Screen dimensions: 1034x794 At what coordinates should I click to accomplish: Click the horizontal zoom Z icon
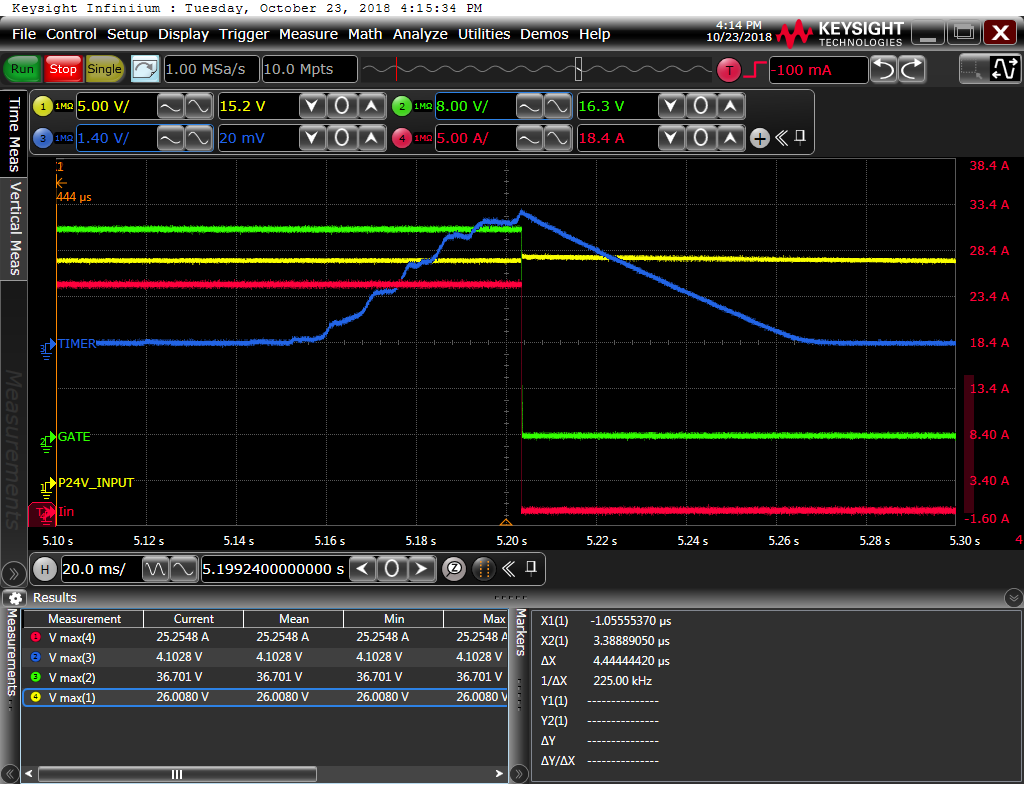[454, 569]
